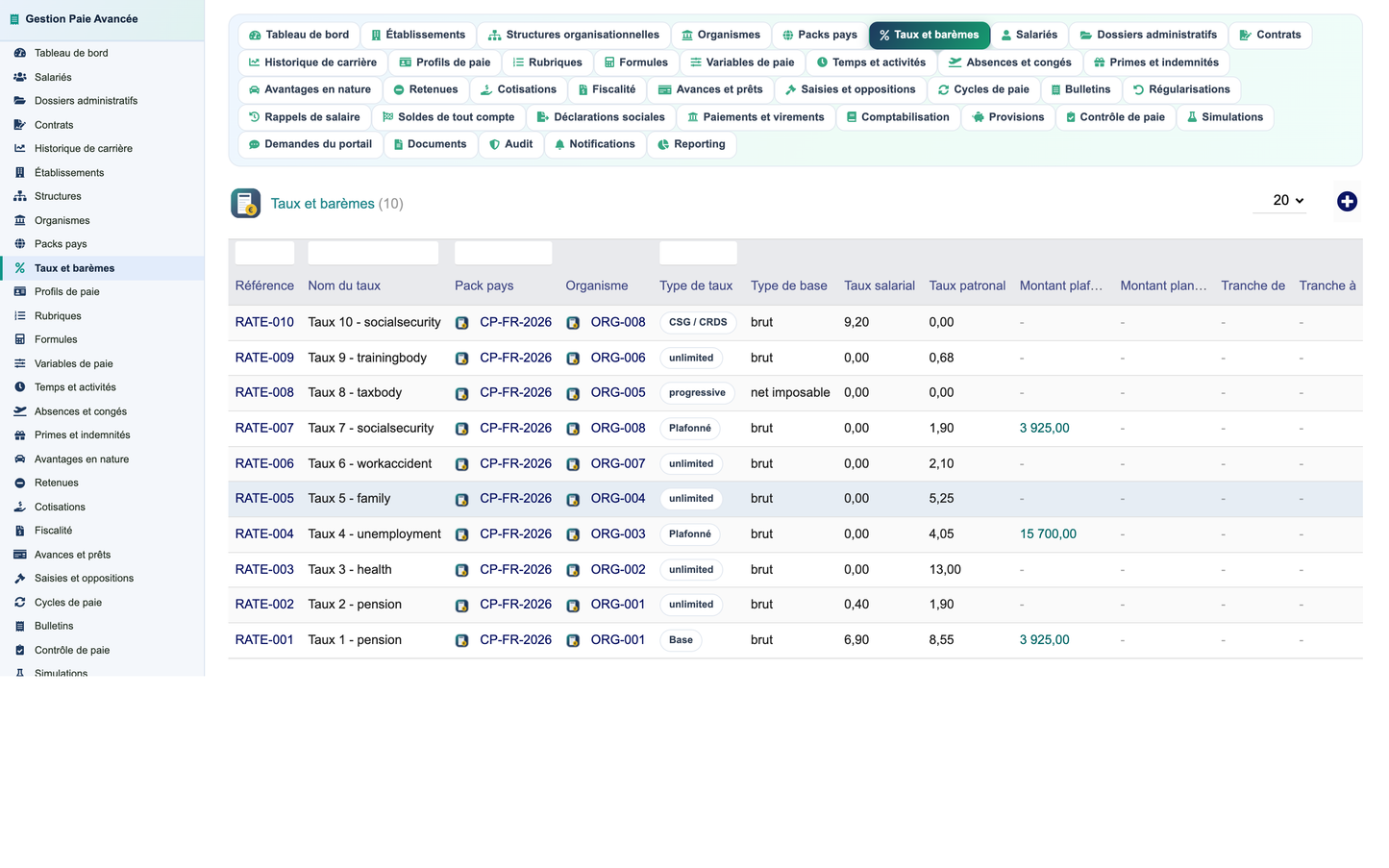Screen dimensions: 1389x868
Task: Open the Régularisations tab
Action: [1181, 89]
